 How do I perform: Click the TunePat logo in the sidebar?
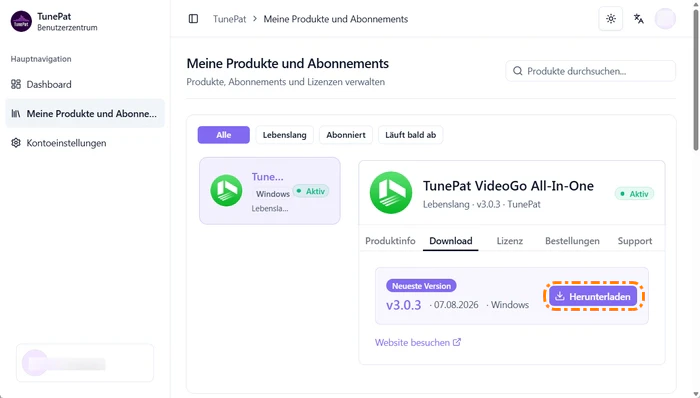(21, 22)
